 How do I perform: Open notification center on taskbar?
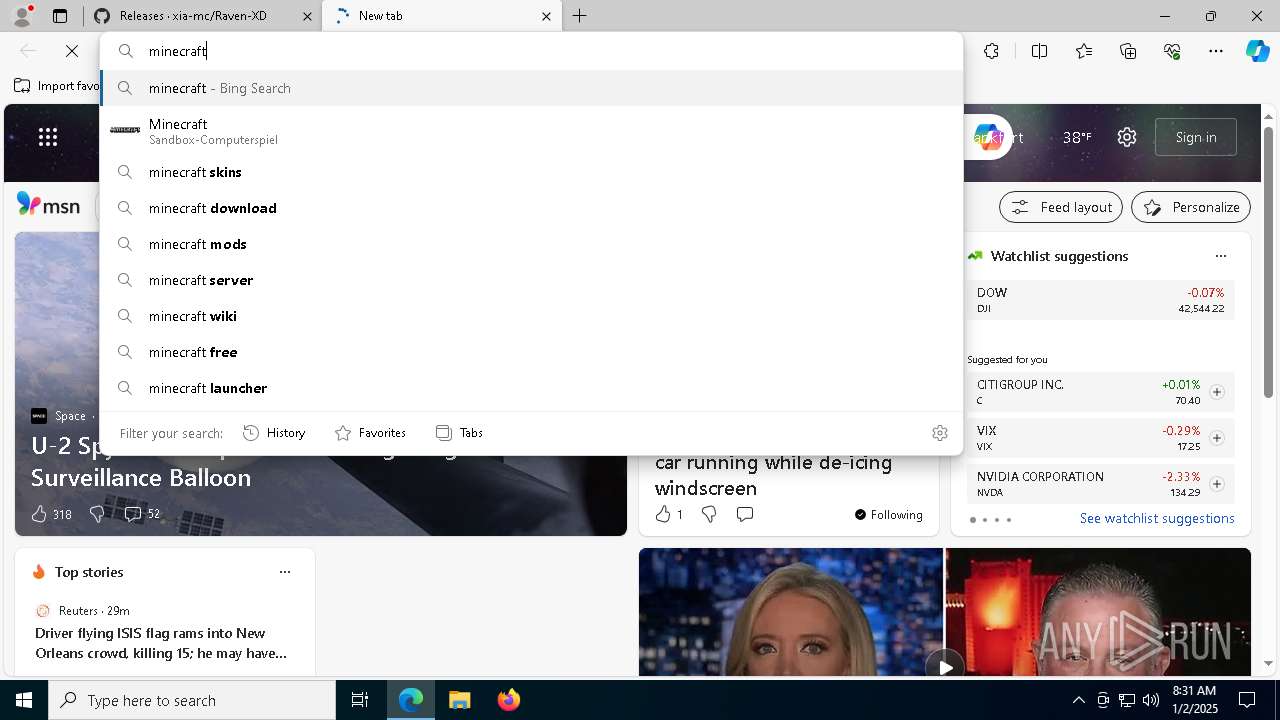pos(1248,700)
